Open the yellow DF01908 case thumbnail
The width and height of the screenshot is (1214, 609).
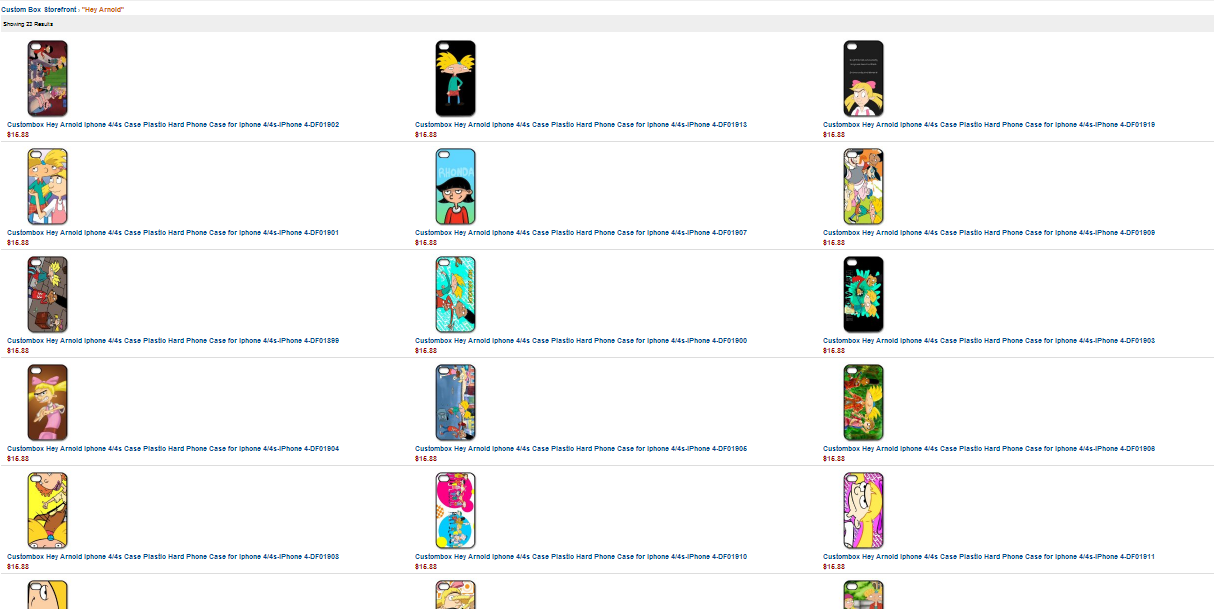[48, 510]
